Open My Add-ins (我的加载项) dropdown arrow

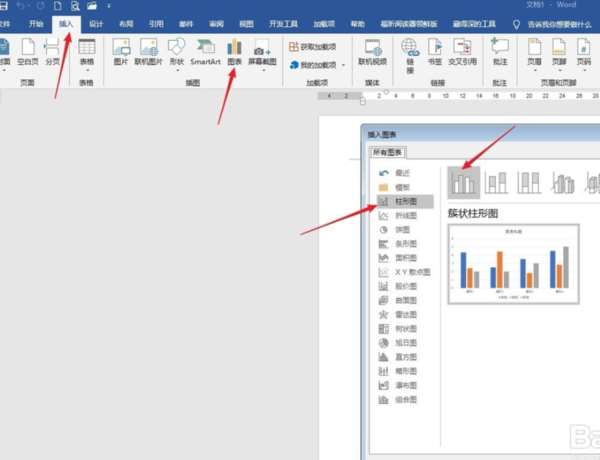coord(343,65)
